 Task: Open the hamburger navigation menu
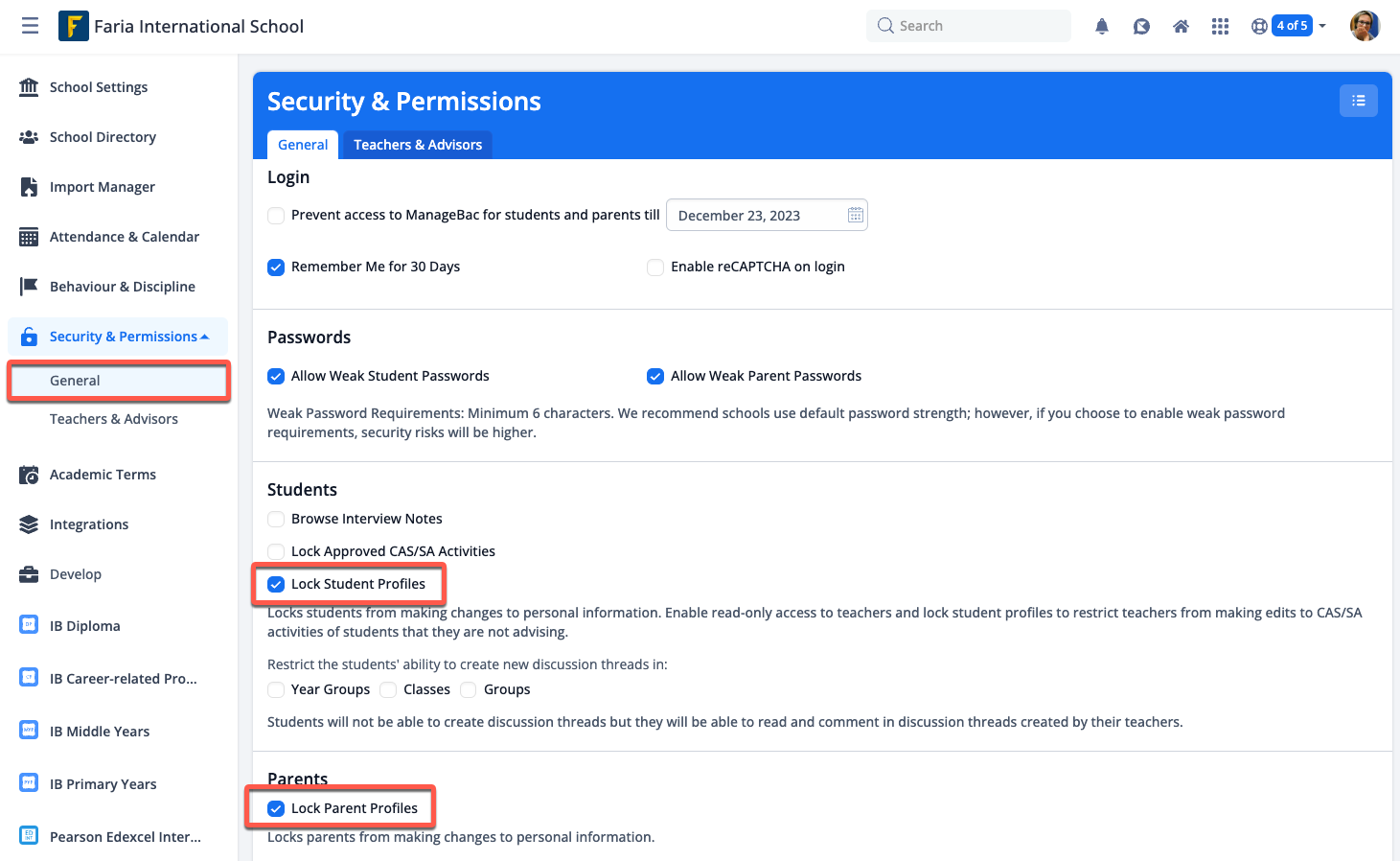tap(31, 26)
